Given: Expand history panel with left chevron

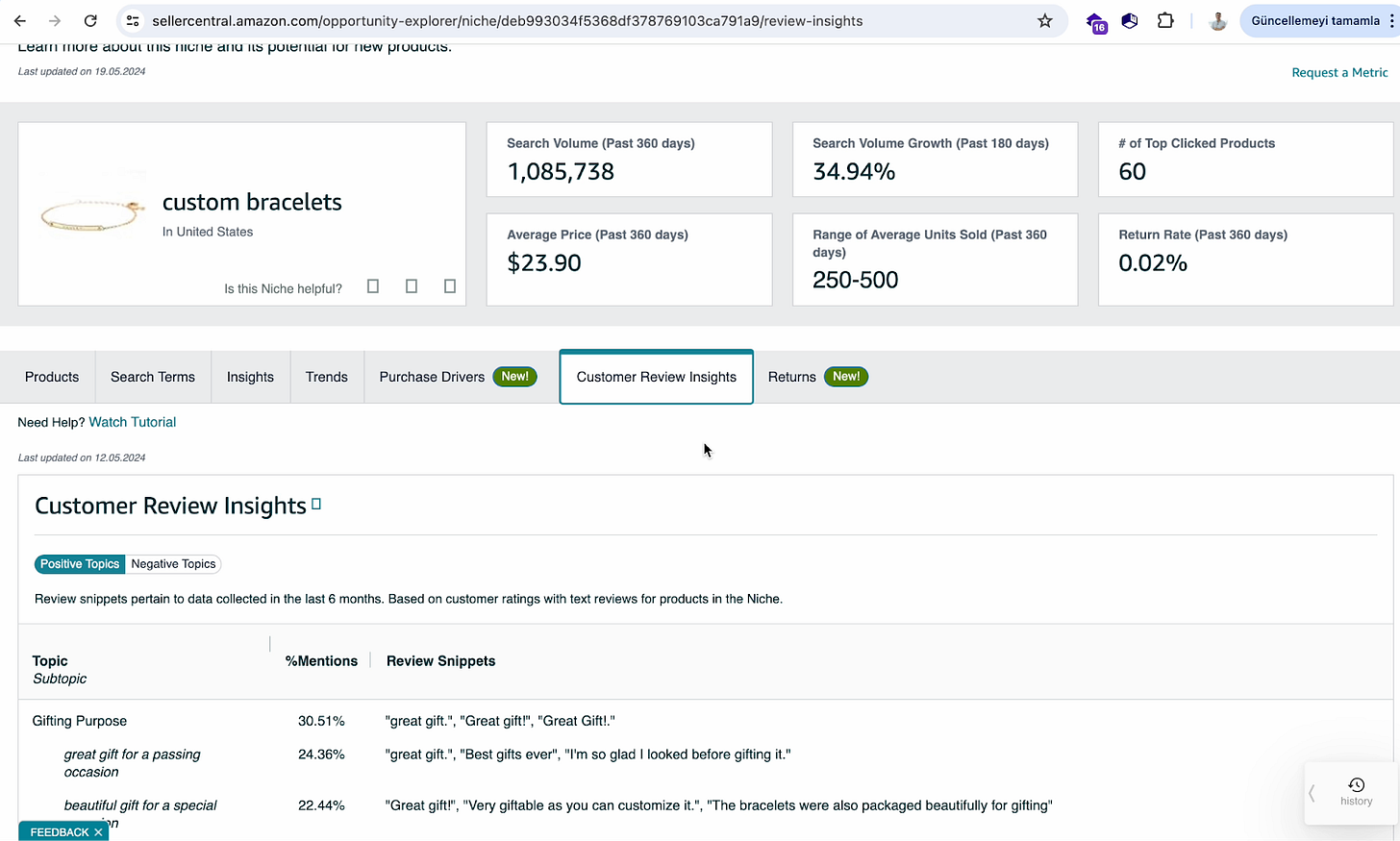Looking at the screenshot, I should (x=1312, y=793).
